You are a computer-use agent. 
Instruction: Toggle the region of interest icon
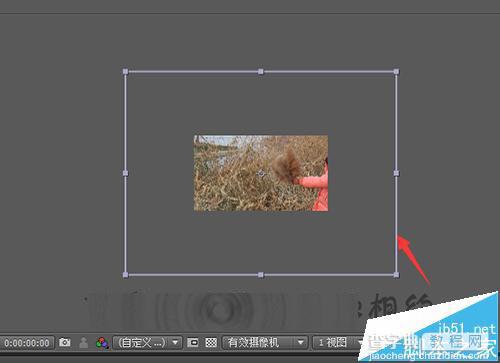click(x=193, y=342)
